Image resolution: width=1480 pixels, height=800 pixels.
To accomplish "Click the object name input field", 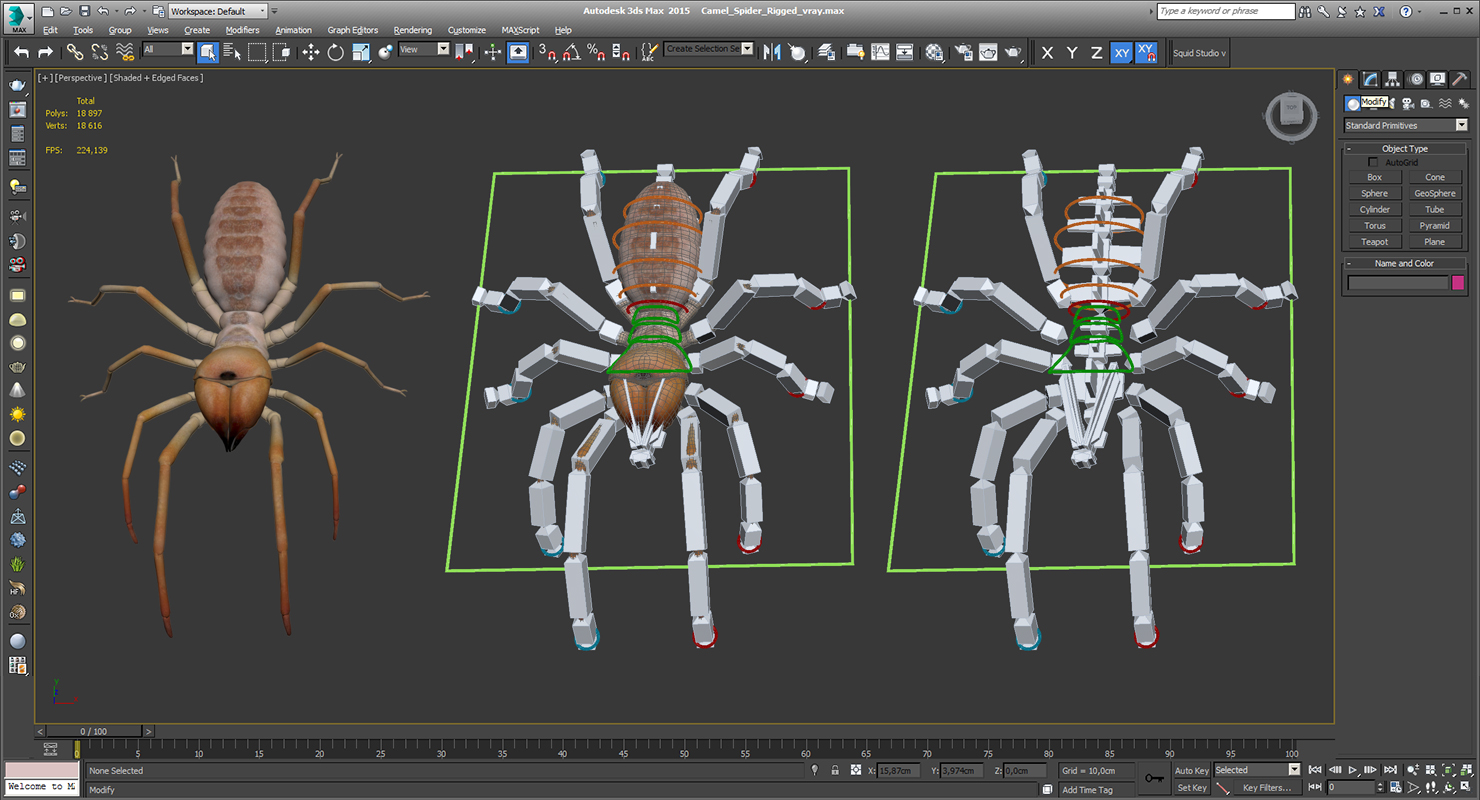I will point(1397,283).
